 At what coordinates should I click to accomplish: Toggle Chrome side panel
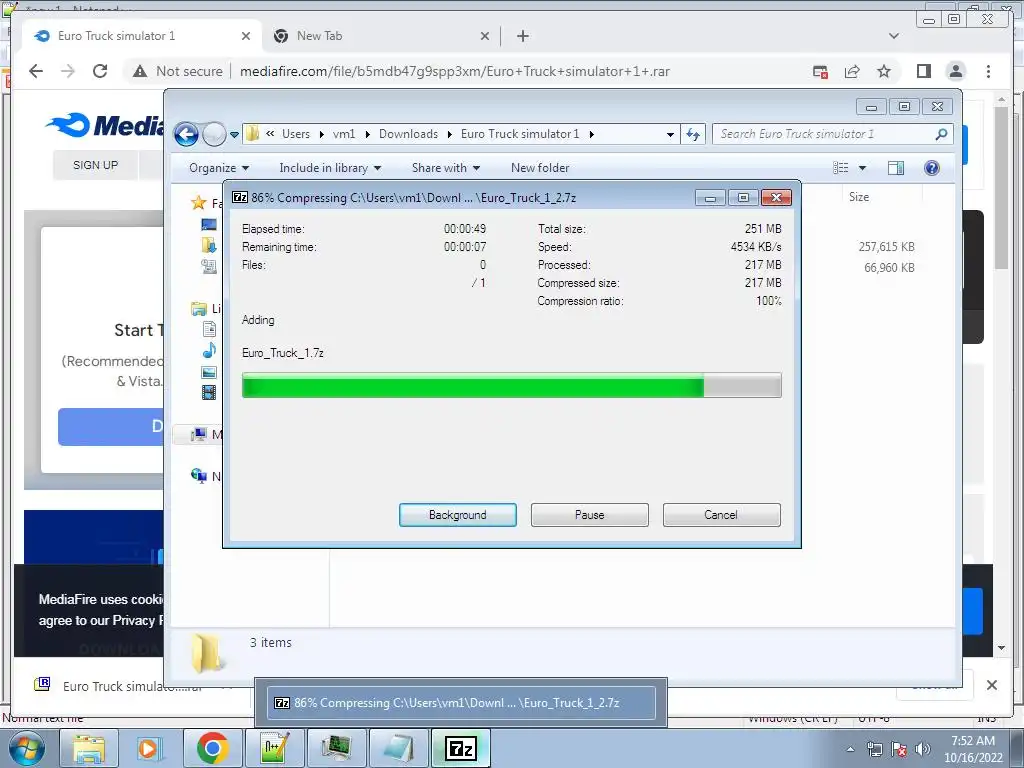[x=923, y=71]
